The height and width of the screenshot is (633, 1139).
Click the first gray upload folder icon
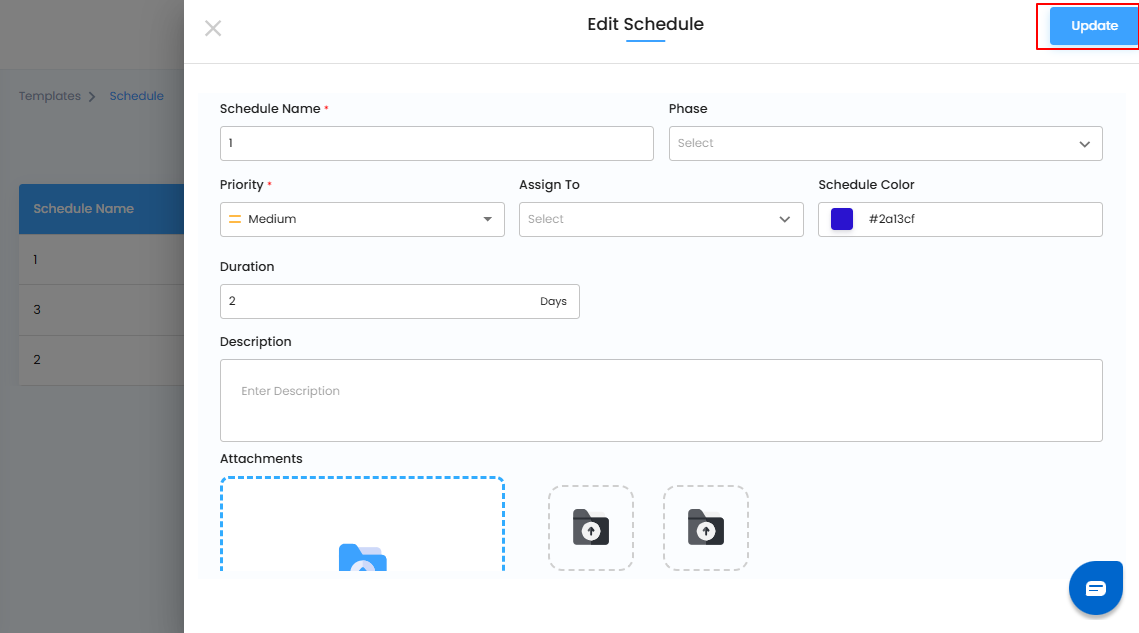point(590,528)
